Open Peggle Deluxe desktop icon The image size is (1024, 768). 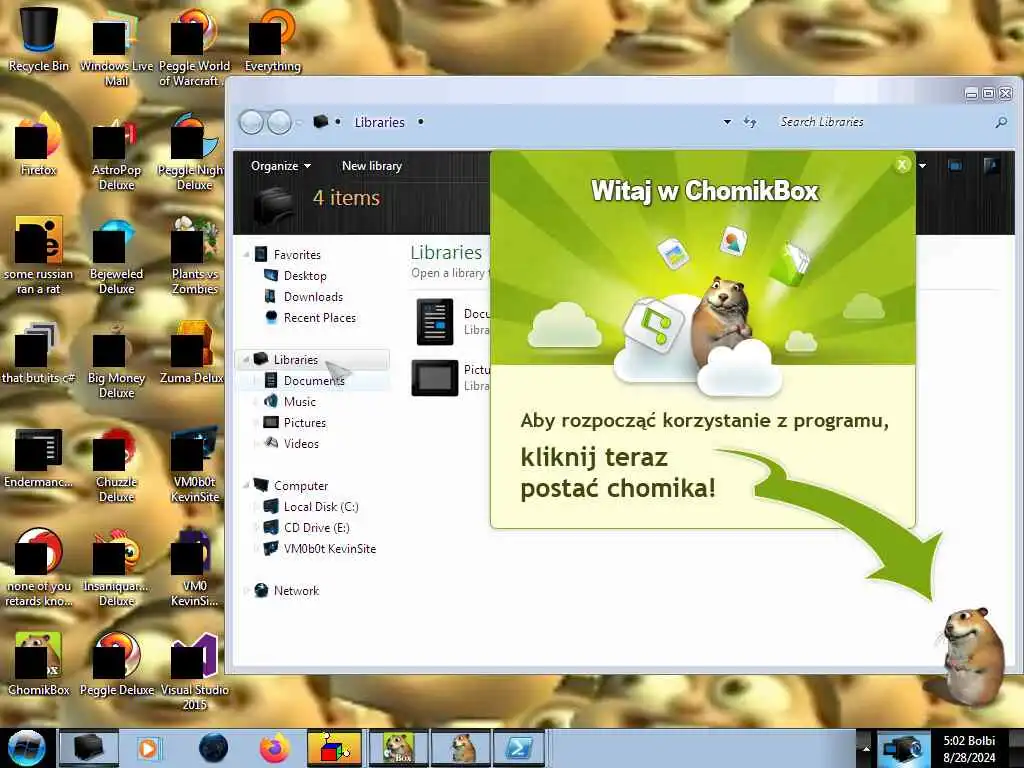[x=116, y=663]
